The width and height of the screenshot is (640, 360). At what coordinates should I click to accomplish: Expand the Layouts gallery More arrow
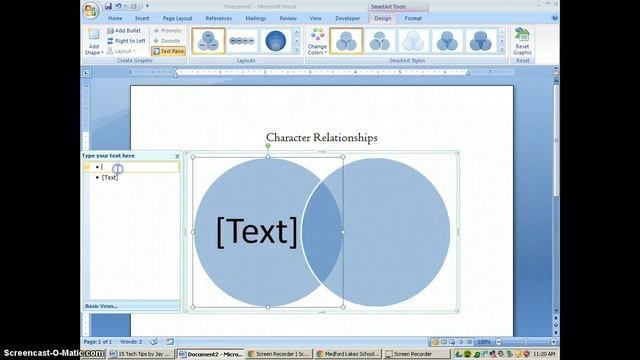[297, 50]
